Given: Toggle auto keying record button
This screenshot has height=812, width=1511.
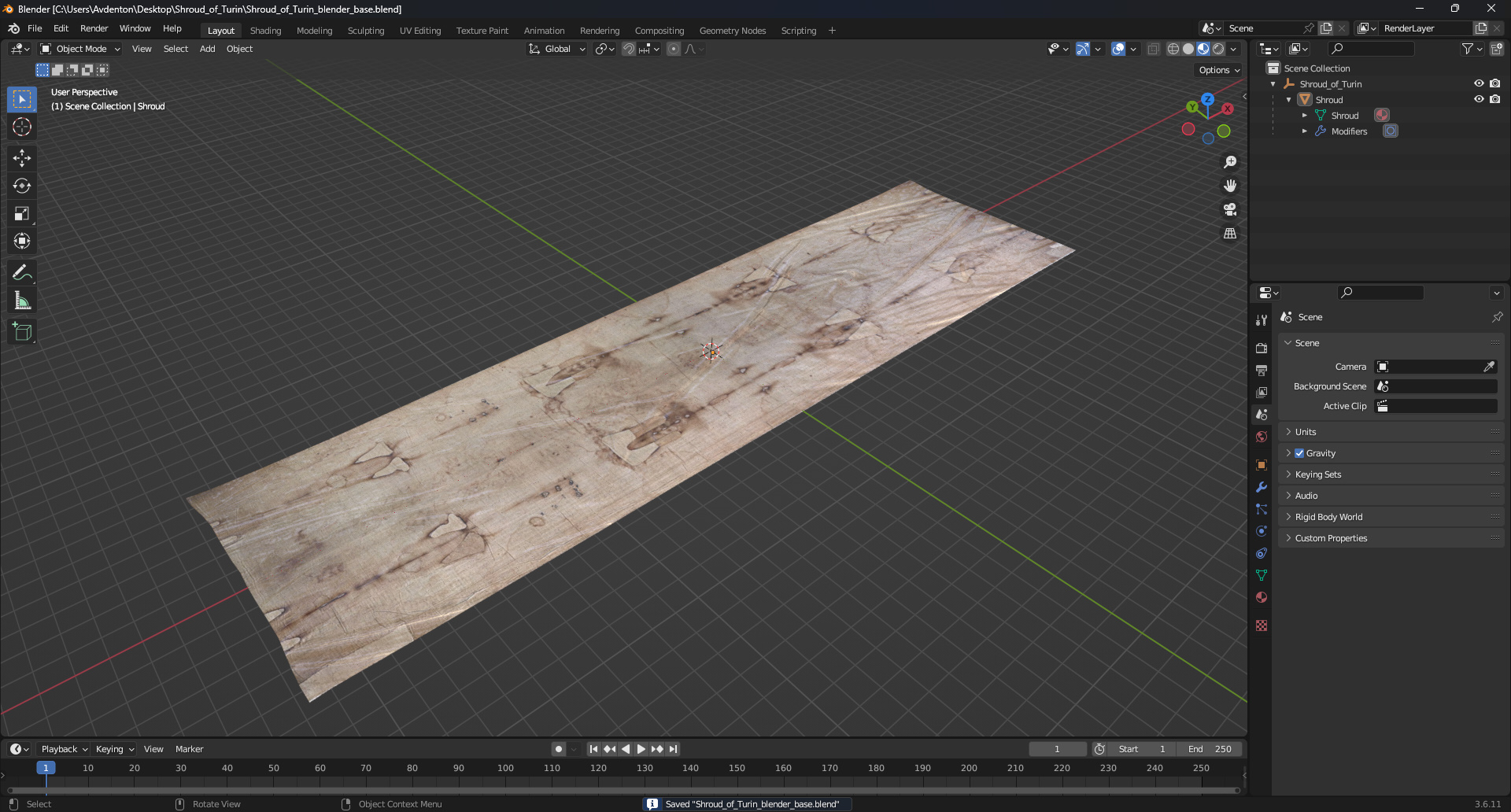Looking at the screenshot, I should pos(559,749).
